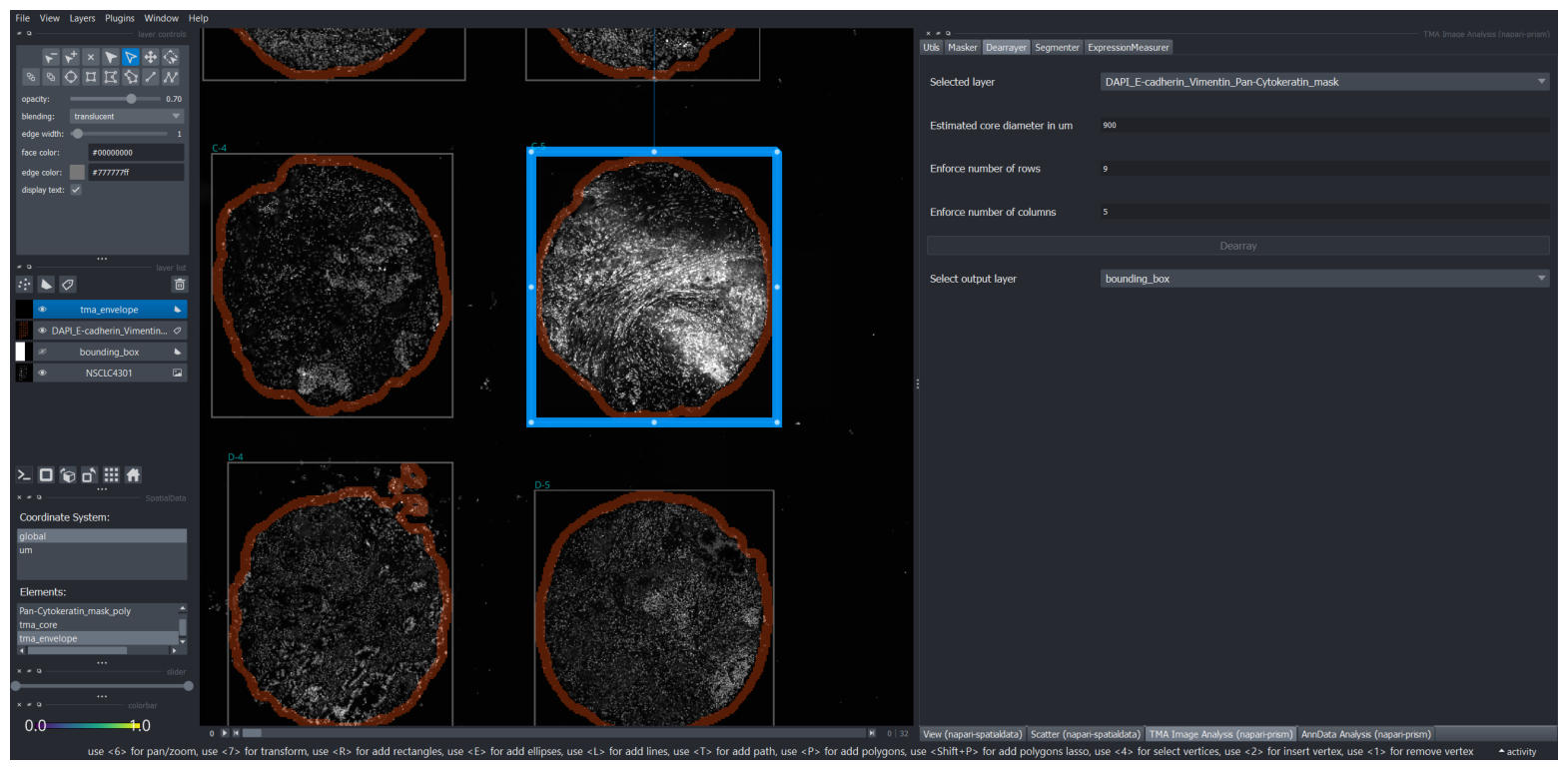Select the add ellipse tool
The image size is (1568, 770).
click(71, 77)
